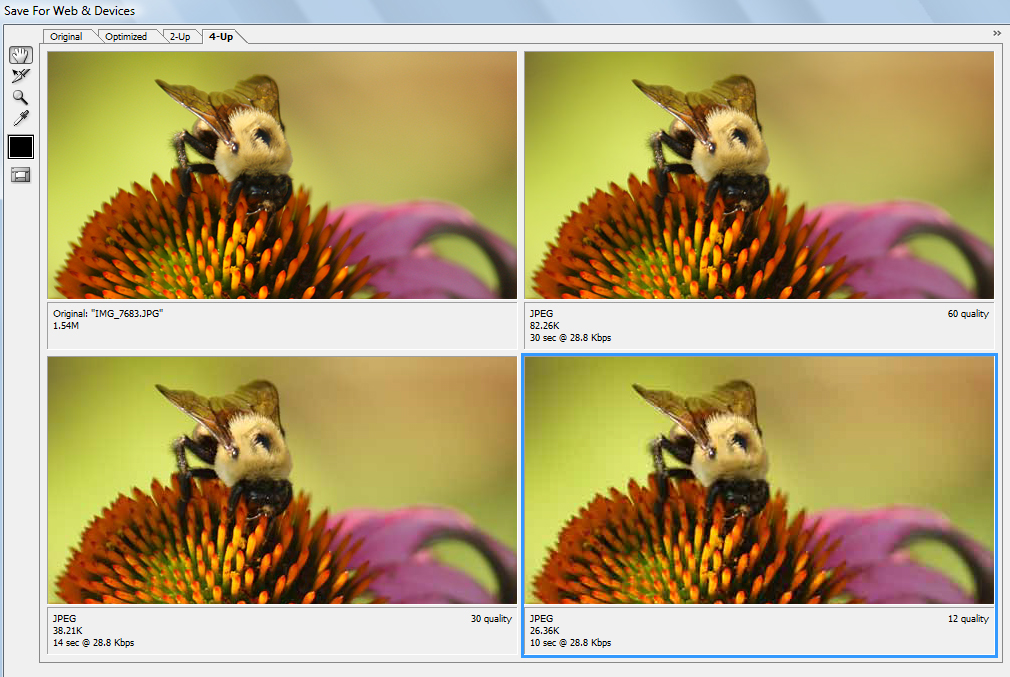Switch to the 2-Up tab
Screen dimensions: 1010x677
pos(180,37)
